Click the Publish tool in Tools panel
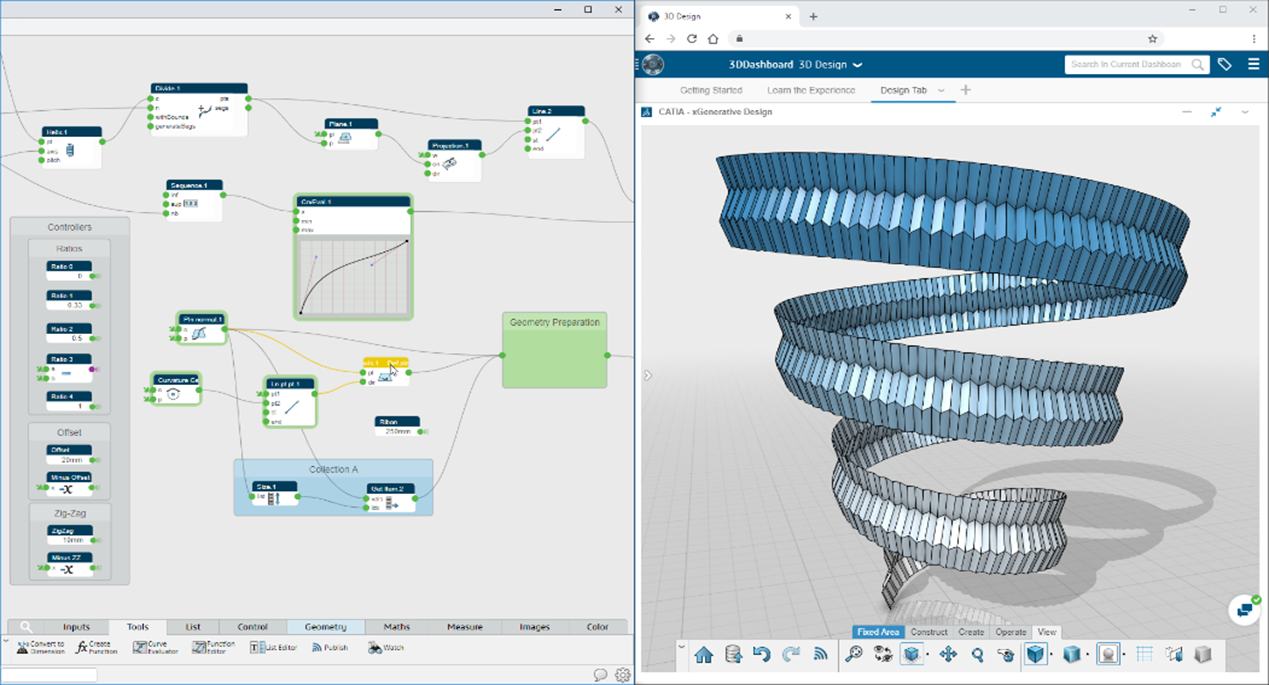The height and width of the screenshot is (685, 1269). click(x=329, y=648)
